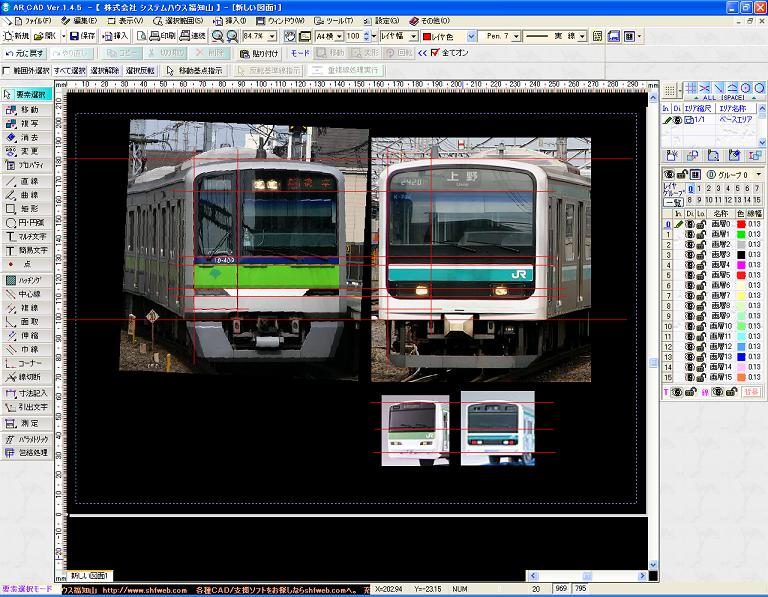Switch to the 新しい図面1 drawing tab
The image size is (768, 597).
[x=89, y=575]
